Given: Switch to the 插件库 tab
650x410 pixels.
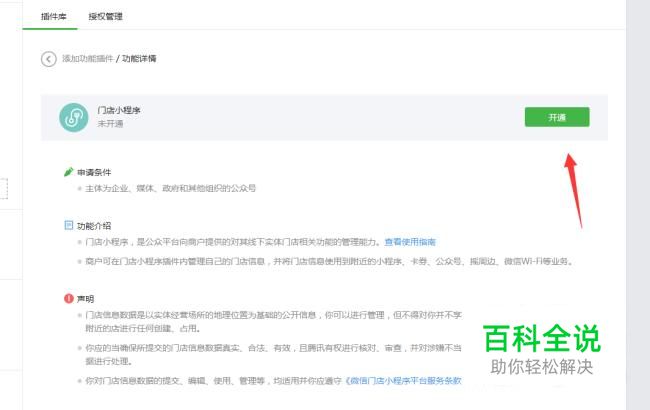Looking at the screenshot, I should [53, 17].
